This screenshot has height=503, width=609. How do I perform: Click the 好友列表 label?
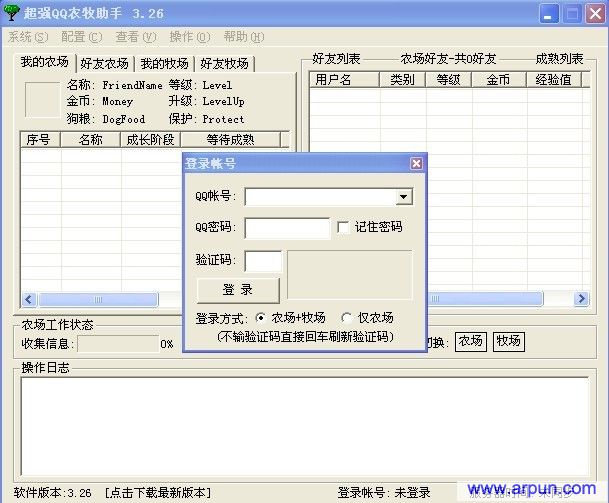coord(336,59)
